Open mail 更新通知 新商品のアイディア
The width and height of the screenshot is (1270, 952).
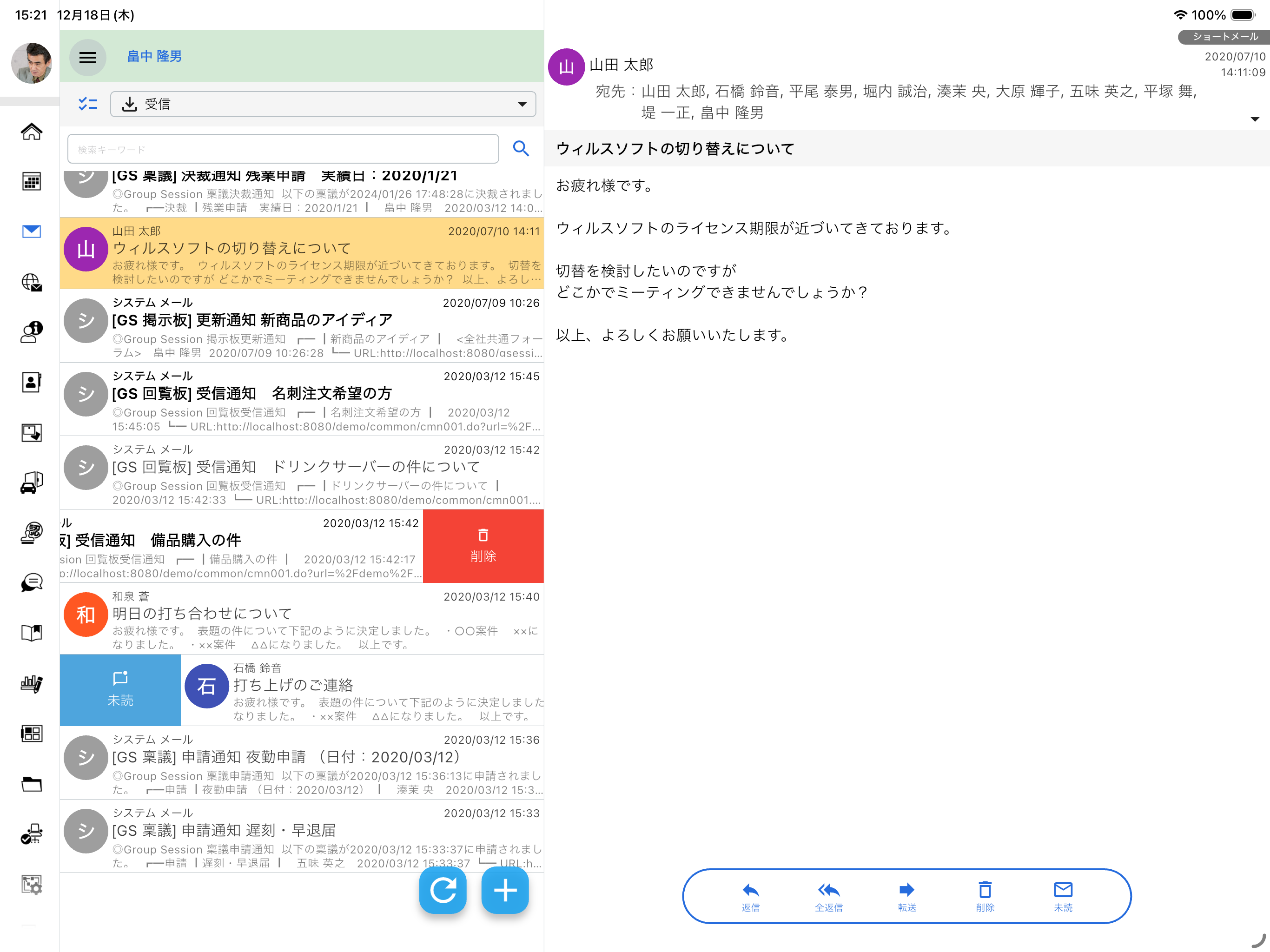[301, 325]
